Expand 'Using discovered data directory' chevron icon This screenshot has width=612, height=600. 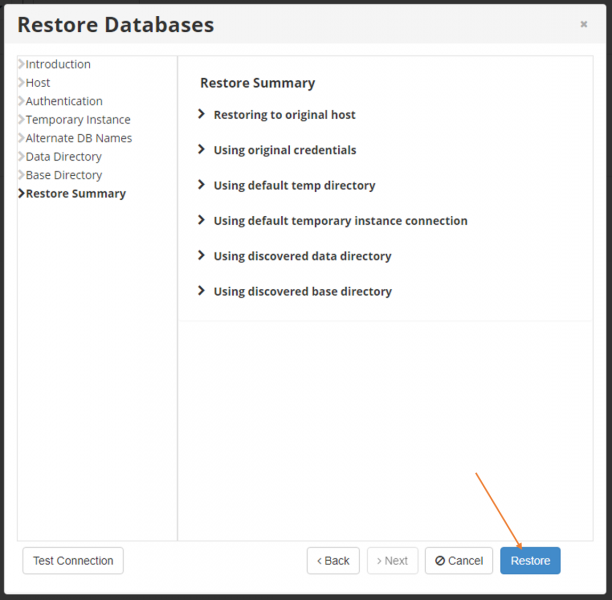[x=201, y=255]
